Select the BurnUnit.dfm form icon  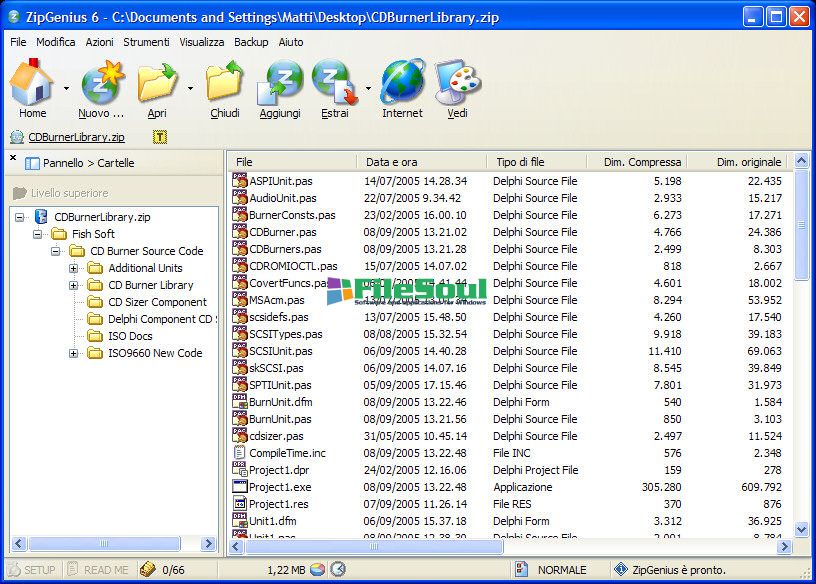(239, 401)
